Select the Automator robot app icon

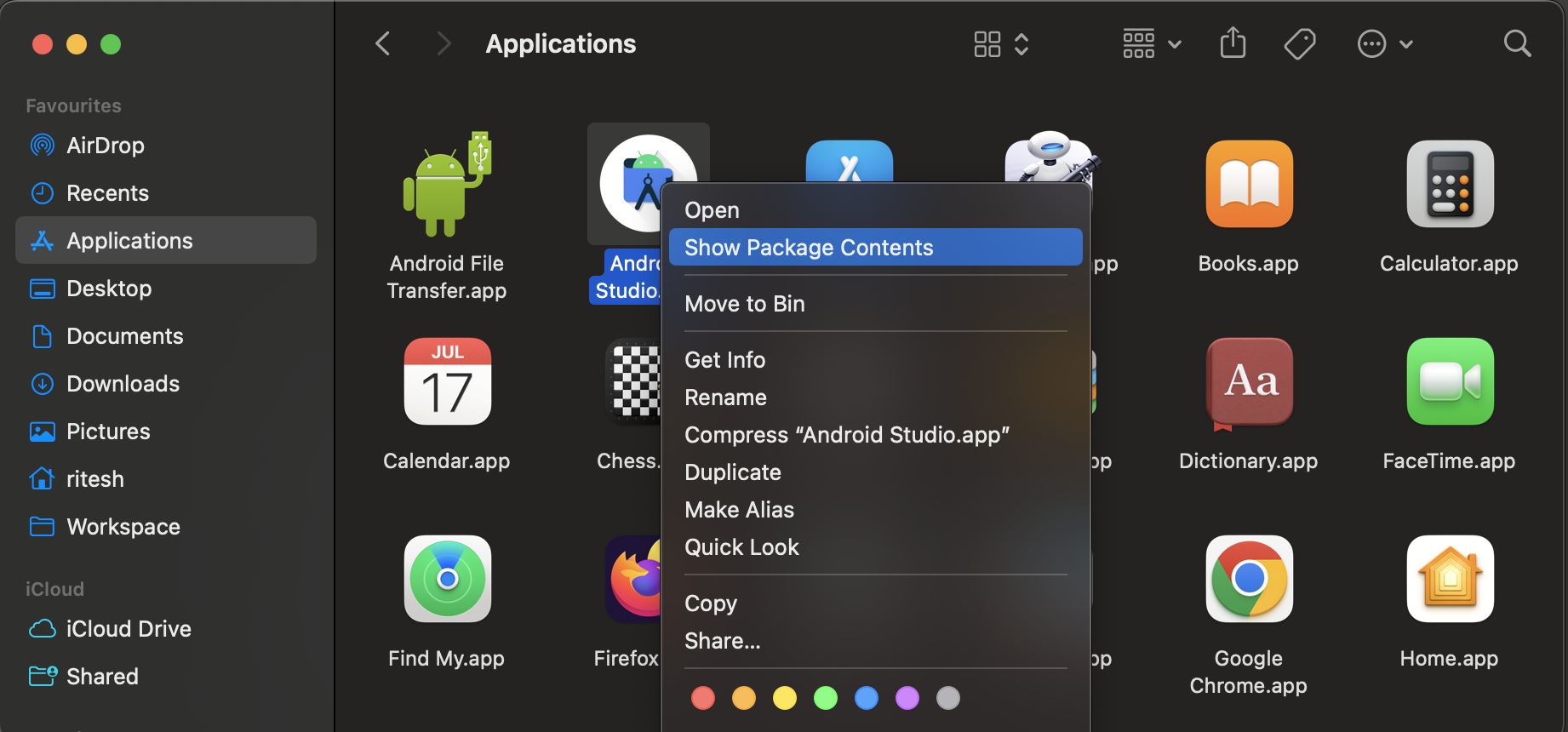(x=1050, y=157)
